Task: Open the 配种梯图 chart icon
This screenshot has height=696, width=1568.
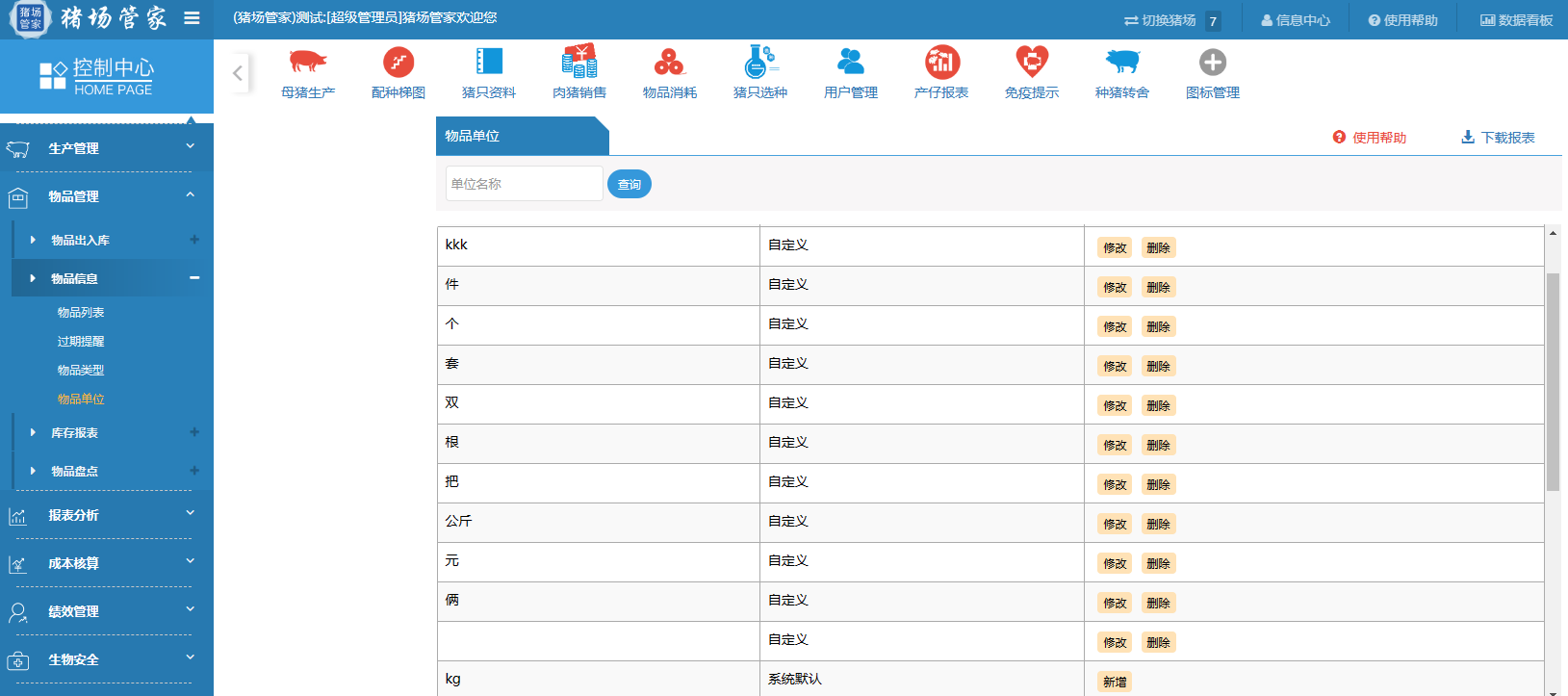Action: 398,63
